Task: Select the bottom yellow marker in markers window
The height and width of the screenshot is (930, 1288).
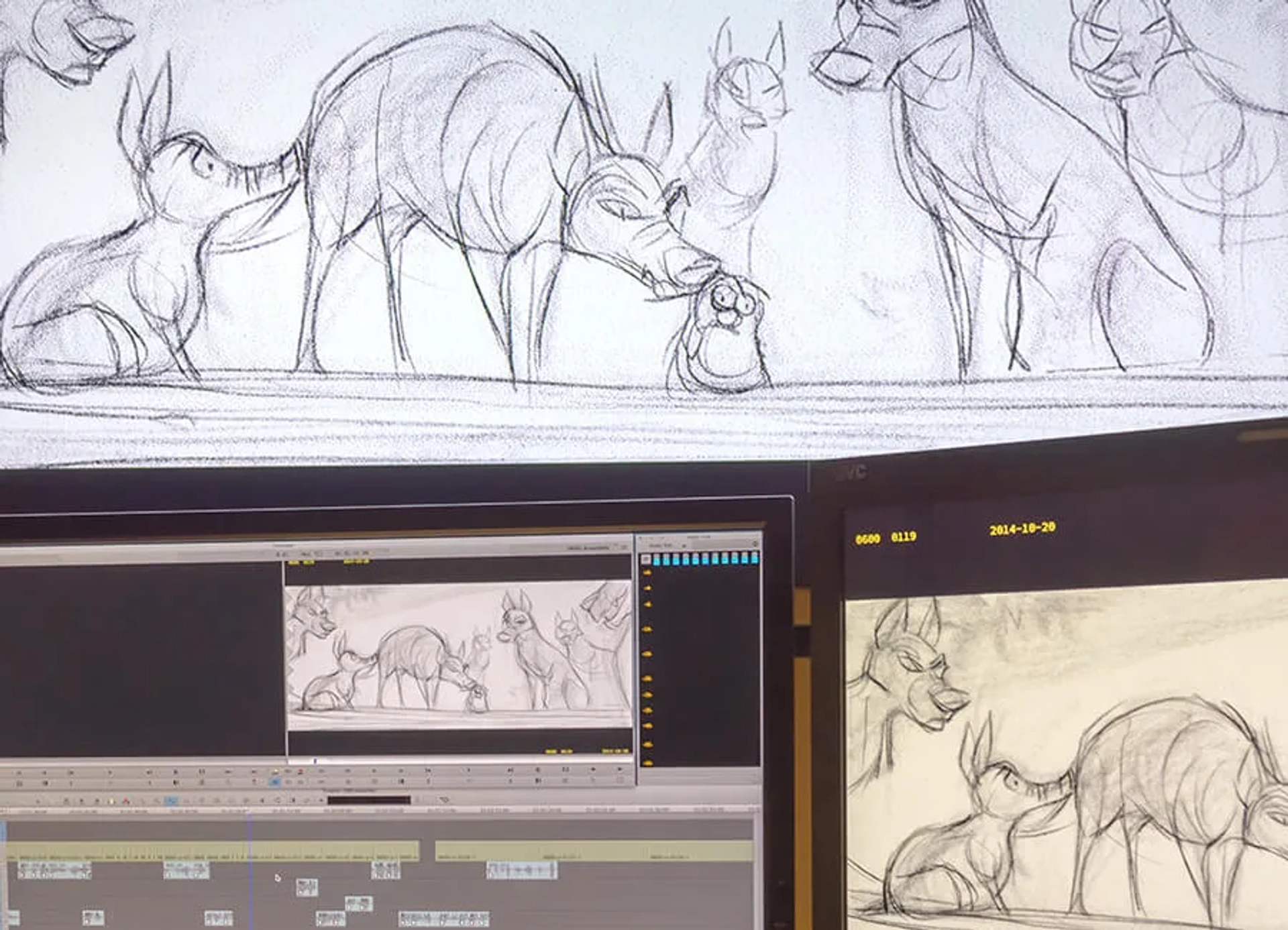Action: tap(647, 763)
